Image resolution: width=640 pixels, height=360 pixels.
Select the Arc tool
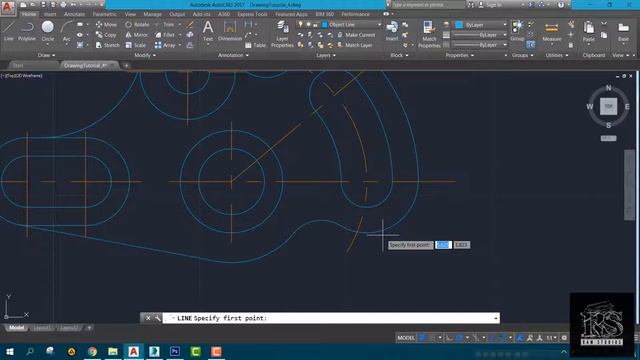(x=67, y=31)
